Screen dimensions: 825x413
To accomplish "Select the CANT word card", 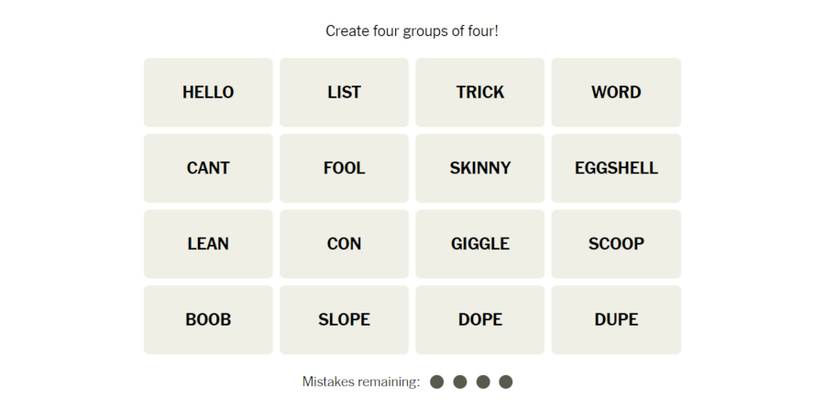I will click(208, 168).
